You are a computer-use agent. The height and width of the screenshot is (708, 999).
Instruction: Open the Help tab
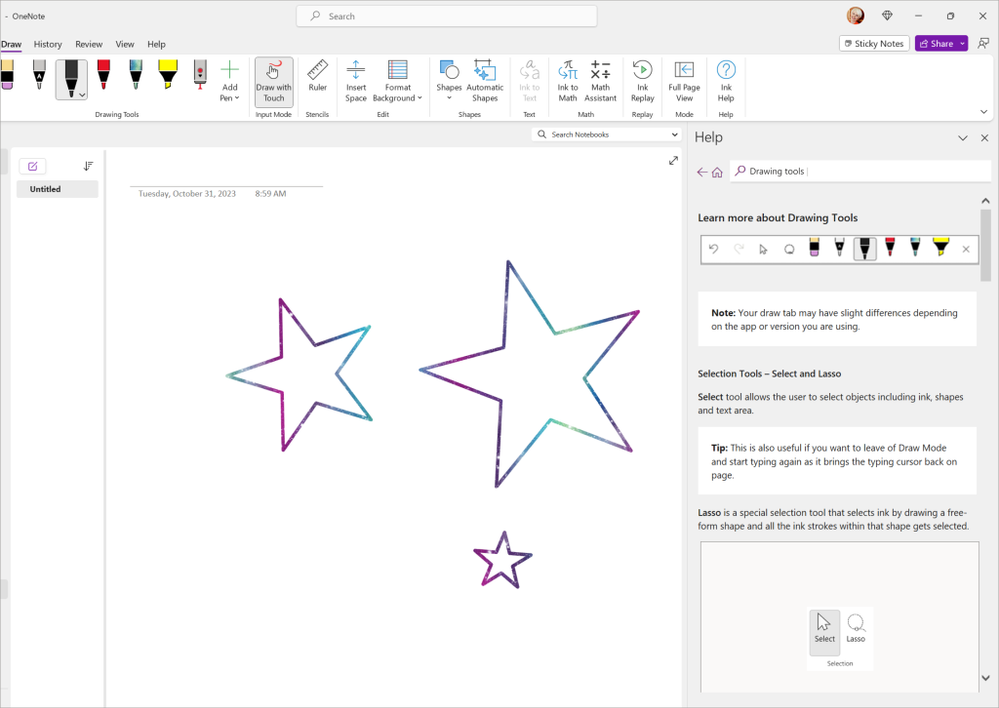156,44
